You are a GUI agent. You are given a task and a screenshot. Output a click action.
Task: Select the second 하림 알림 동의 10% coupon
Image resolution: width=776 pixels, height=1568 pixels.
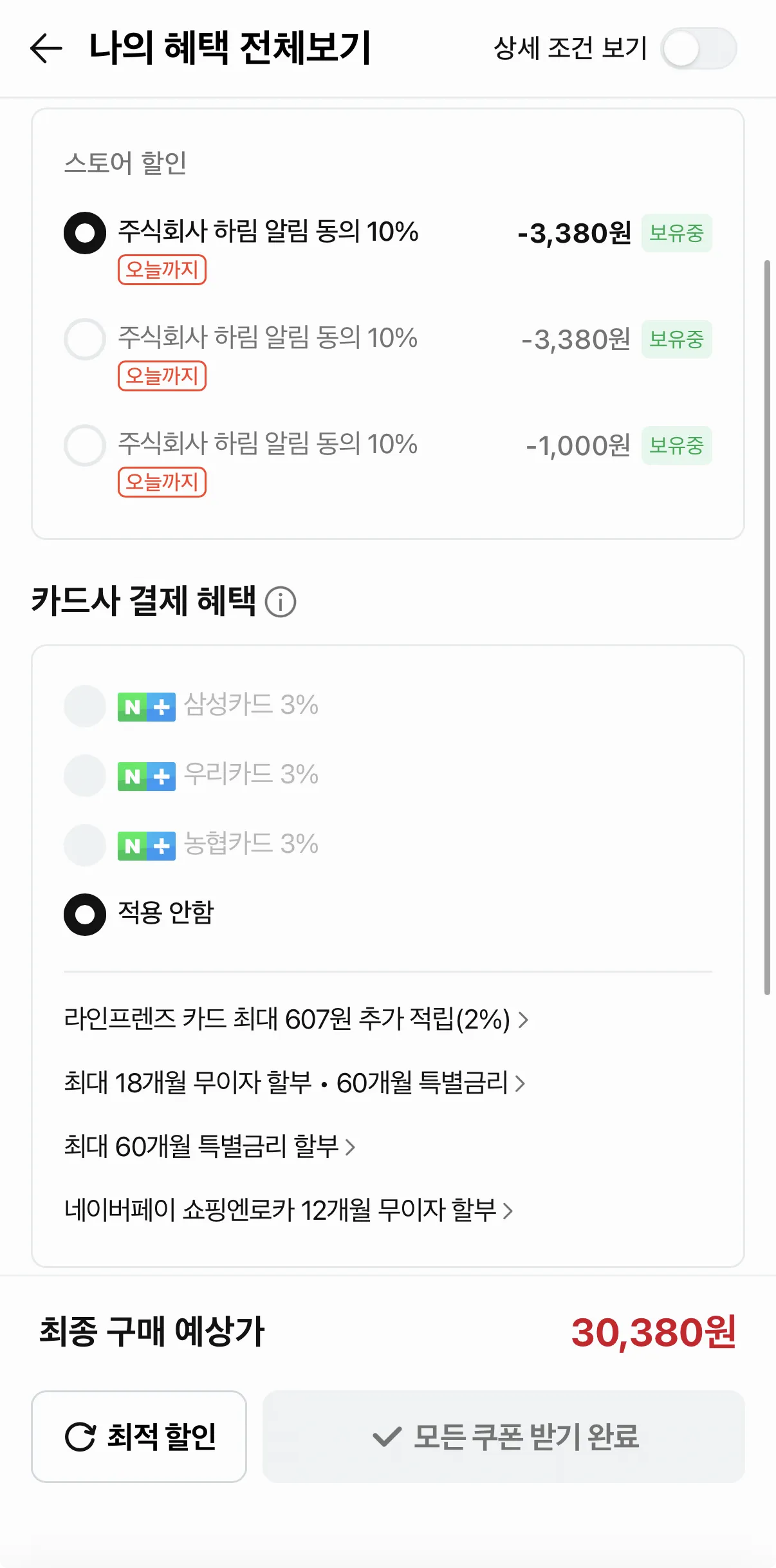85,339
